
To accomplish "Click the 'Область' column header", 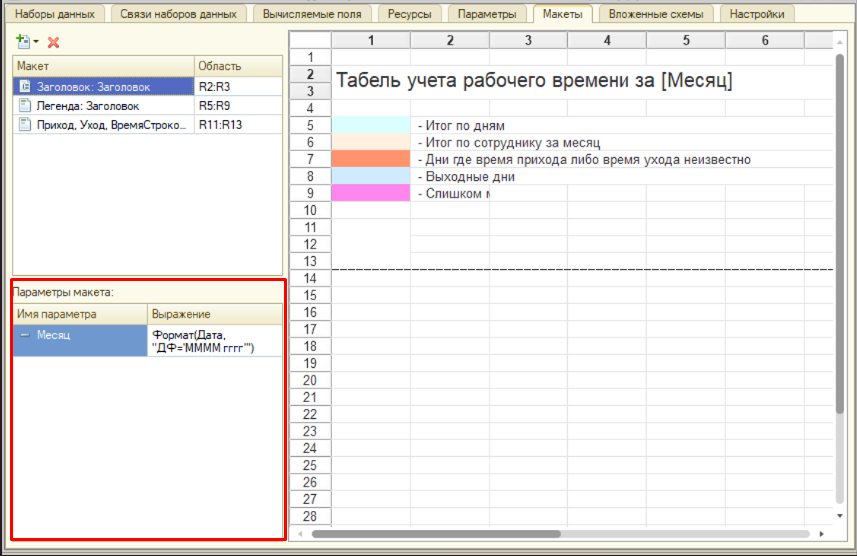I will [x=238, y=66].
